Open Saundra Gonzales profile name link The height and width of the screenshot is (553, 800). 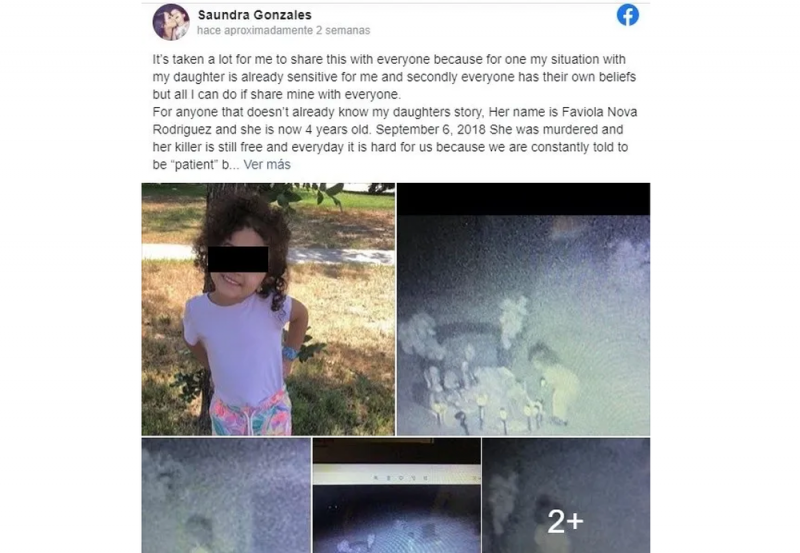point(255,15)
